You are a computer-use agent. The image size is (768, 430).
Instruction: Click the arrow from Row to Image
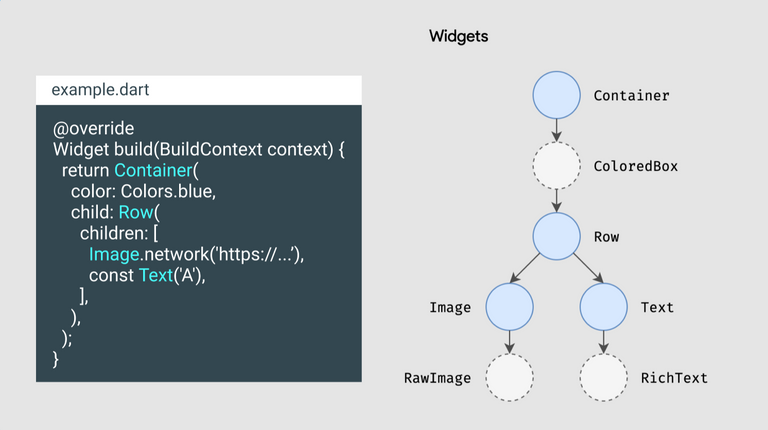coord(525,268)
